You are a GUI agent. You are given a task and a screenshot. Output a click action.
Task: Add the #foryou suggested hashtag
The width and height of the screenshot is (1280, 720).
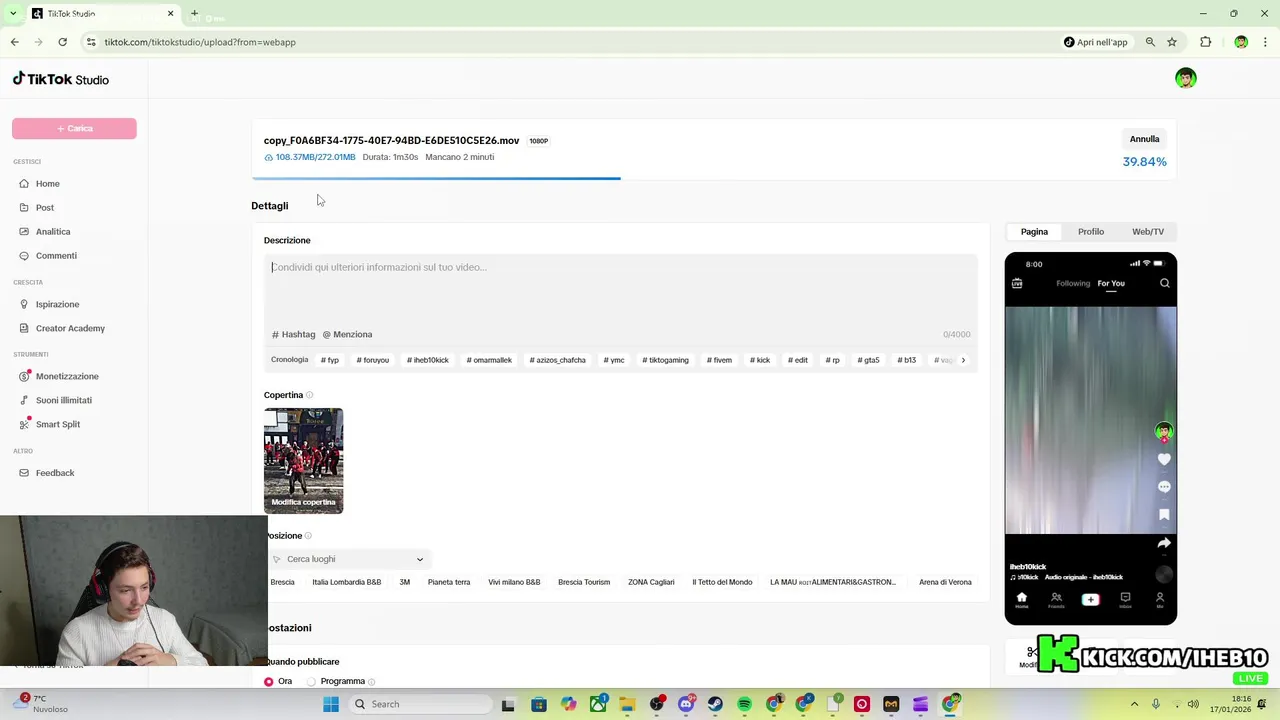click(x=373, y=360)
